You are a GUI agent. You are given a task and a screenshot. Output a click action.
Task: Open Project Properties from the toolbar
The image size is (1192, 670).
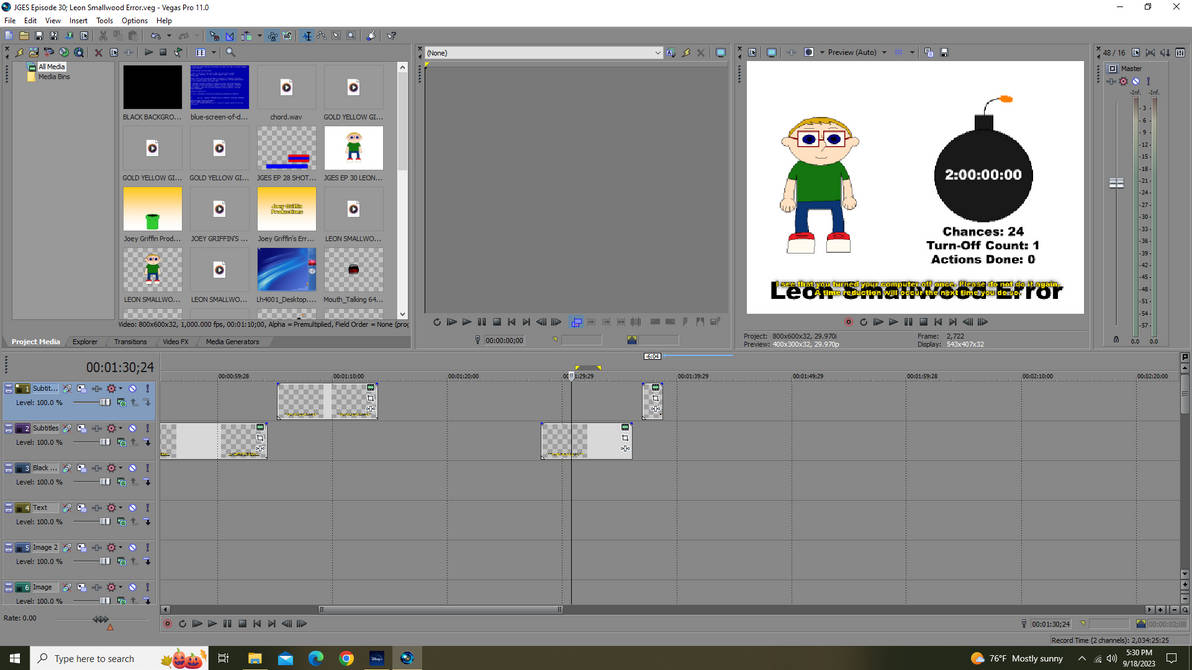[x=86, y=35]
